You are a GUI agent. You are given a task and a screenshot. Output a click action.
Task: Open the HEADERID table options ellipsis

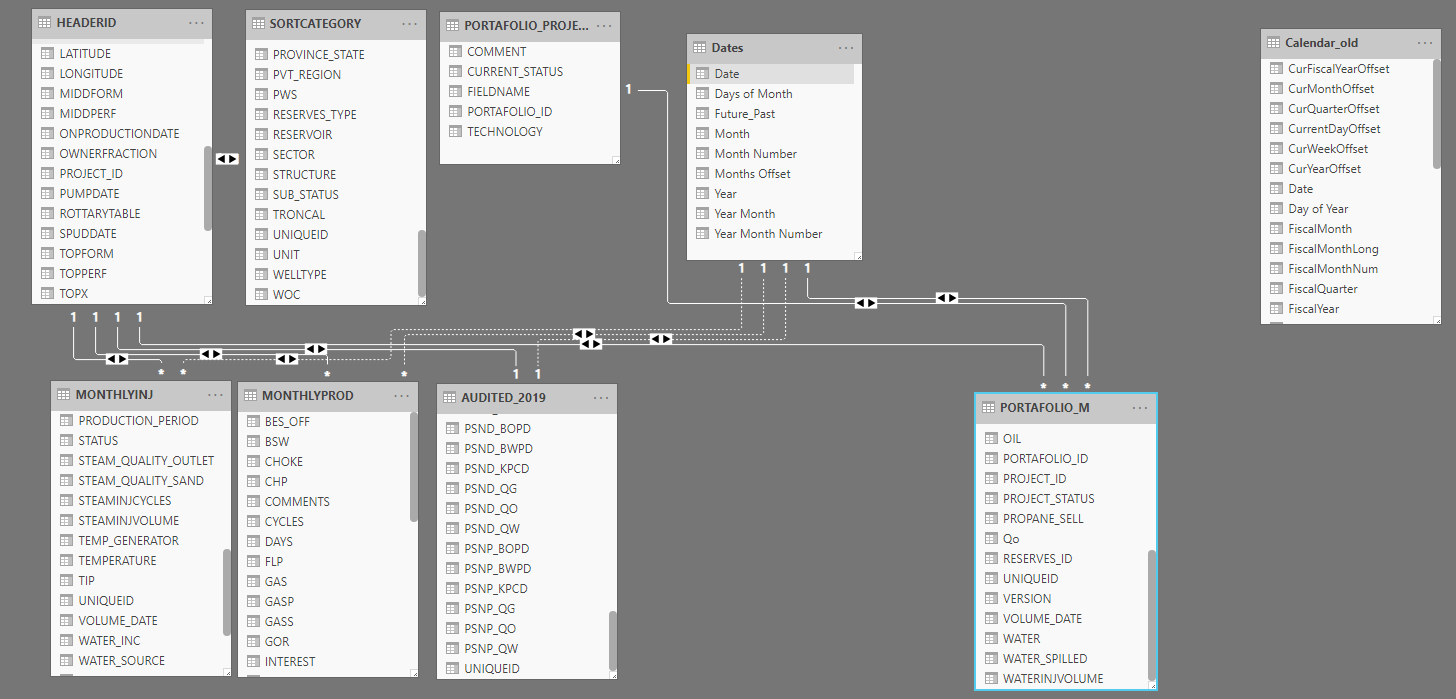[196, 22]
